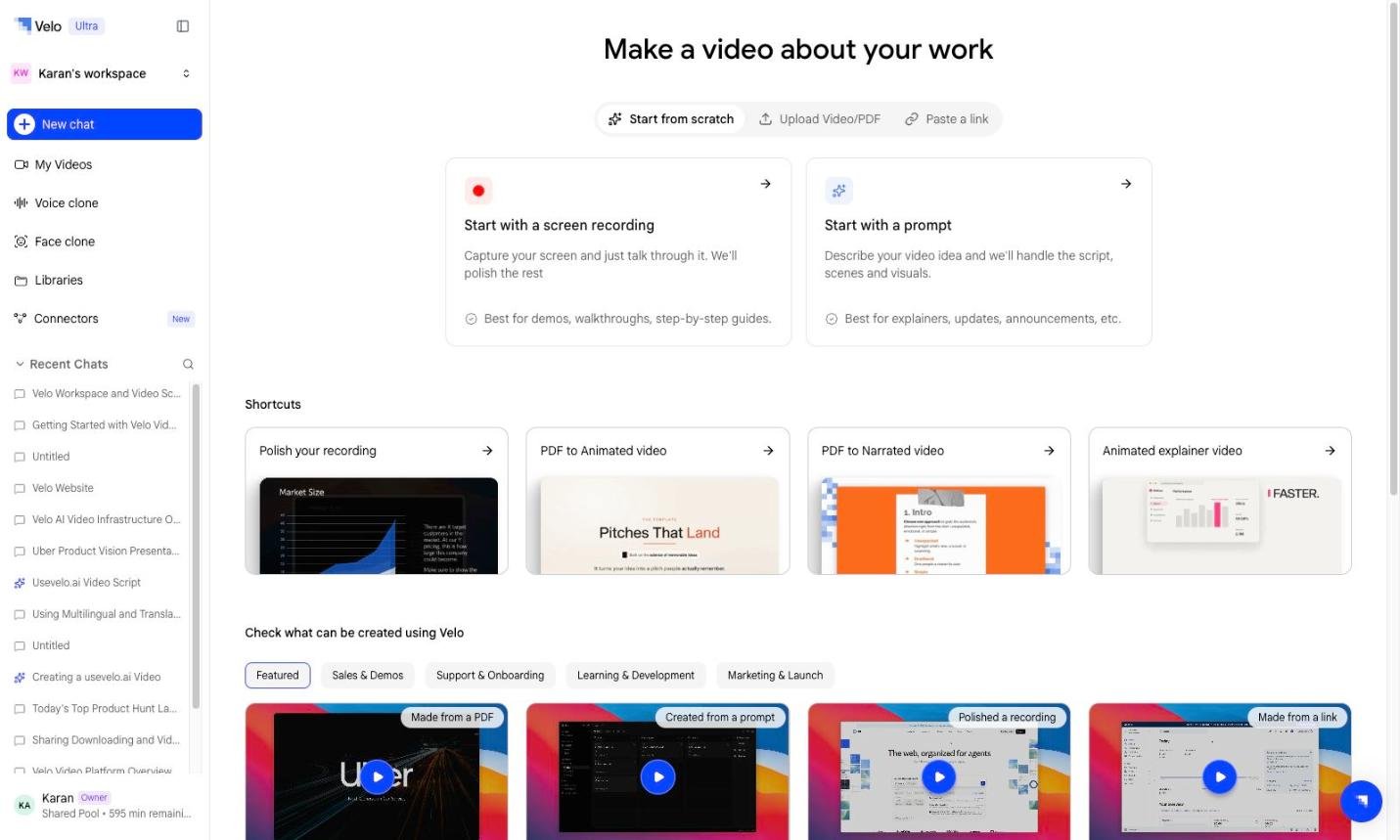Screen dimensions: 1400x840
Task: Open the FASTER explainer video thumbnail
Action: [x=1220, y=525]
